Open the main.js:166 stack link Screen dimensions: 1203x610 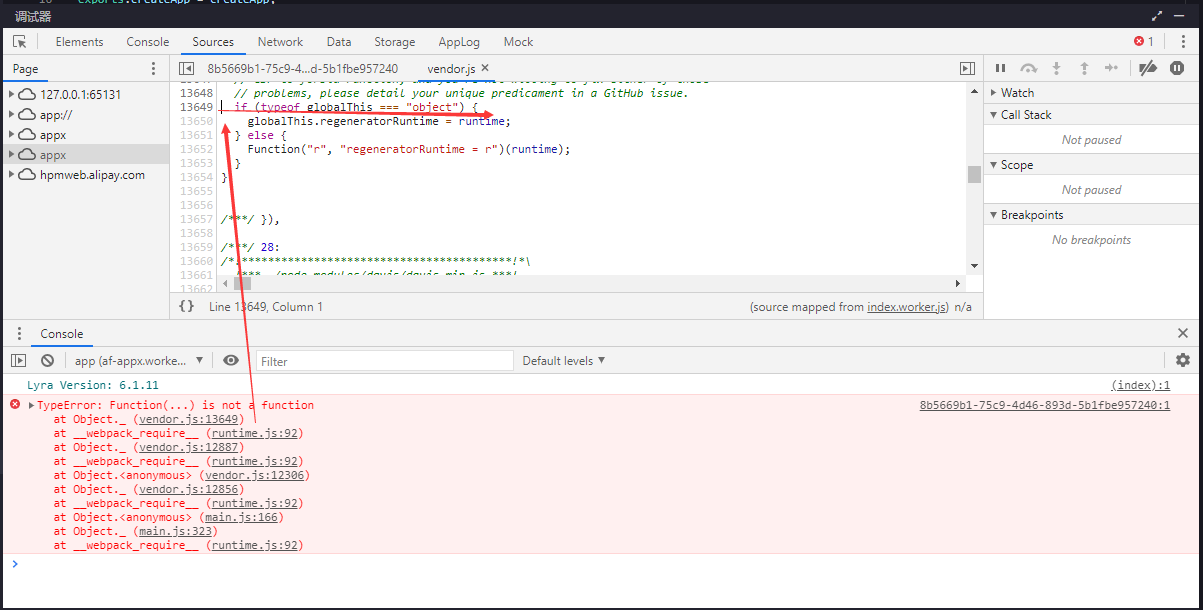243,517
